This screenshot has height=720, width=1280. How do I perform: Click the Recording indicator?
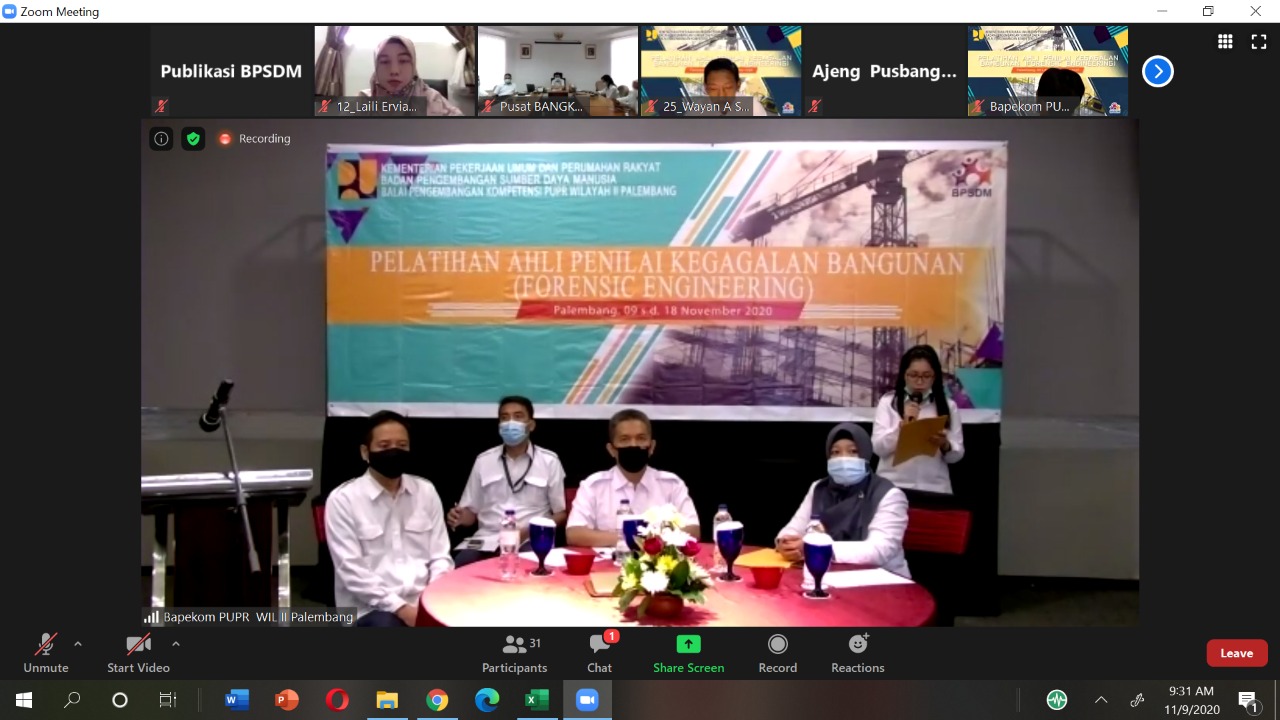255,139
